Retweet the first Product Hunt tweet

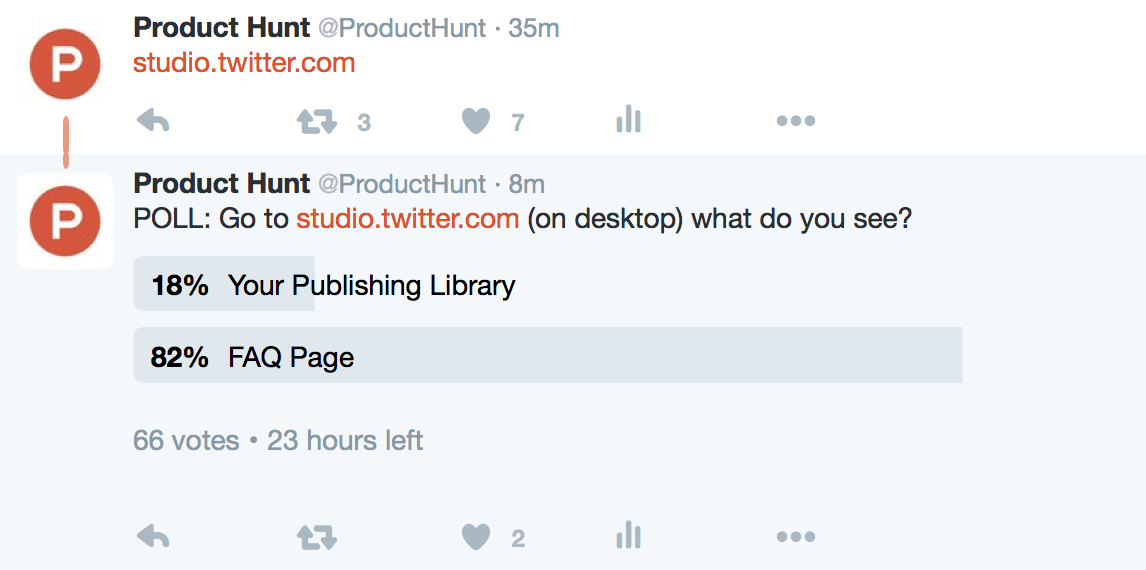pos(317,121)
